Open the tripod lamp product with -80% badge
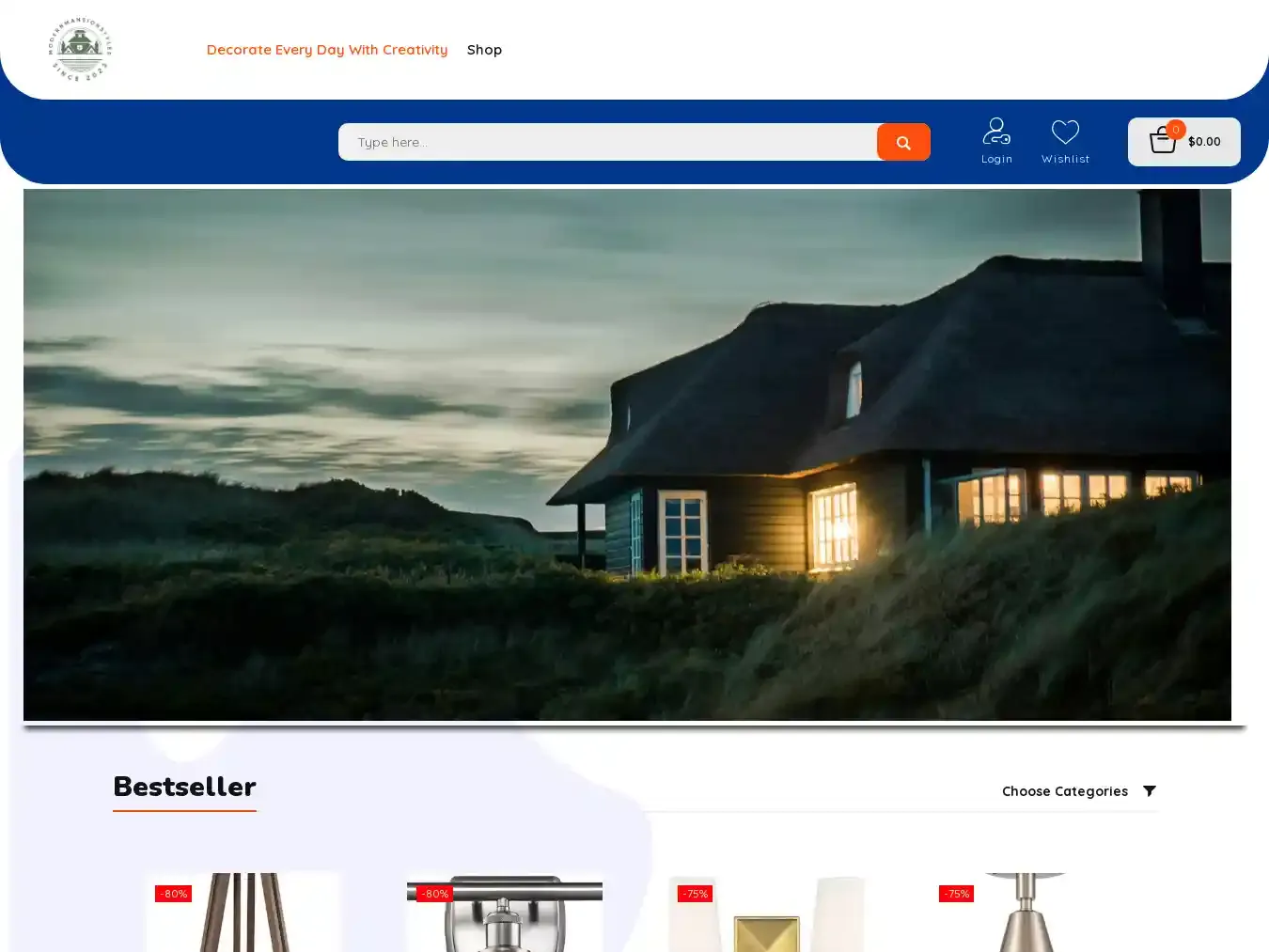Screen dimensions: 1269x952 (243, 913)
